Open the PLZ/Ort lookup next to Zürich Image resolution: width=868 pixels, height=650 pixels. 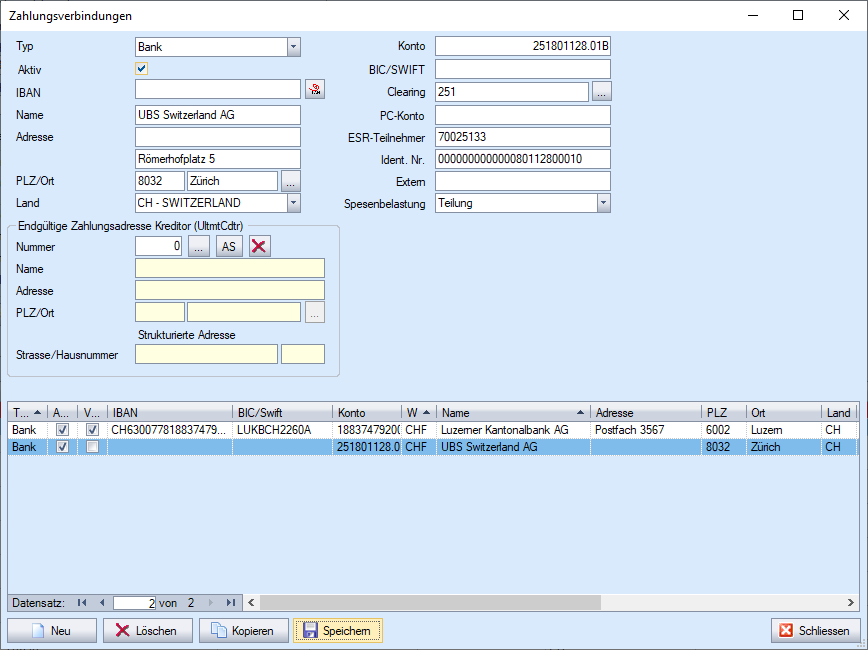click(x=290, y=181)
